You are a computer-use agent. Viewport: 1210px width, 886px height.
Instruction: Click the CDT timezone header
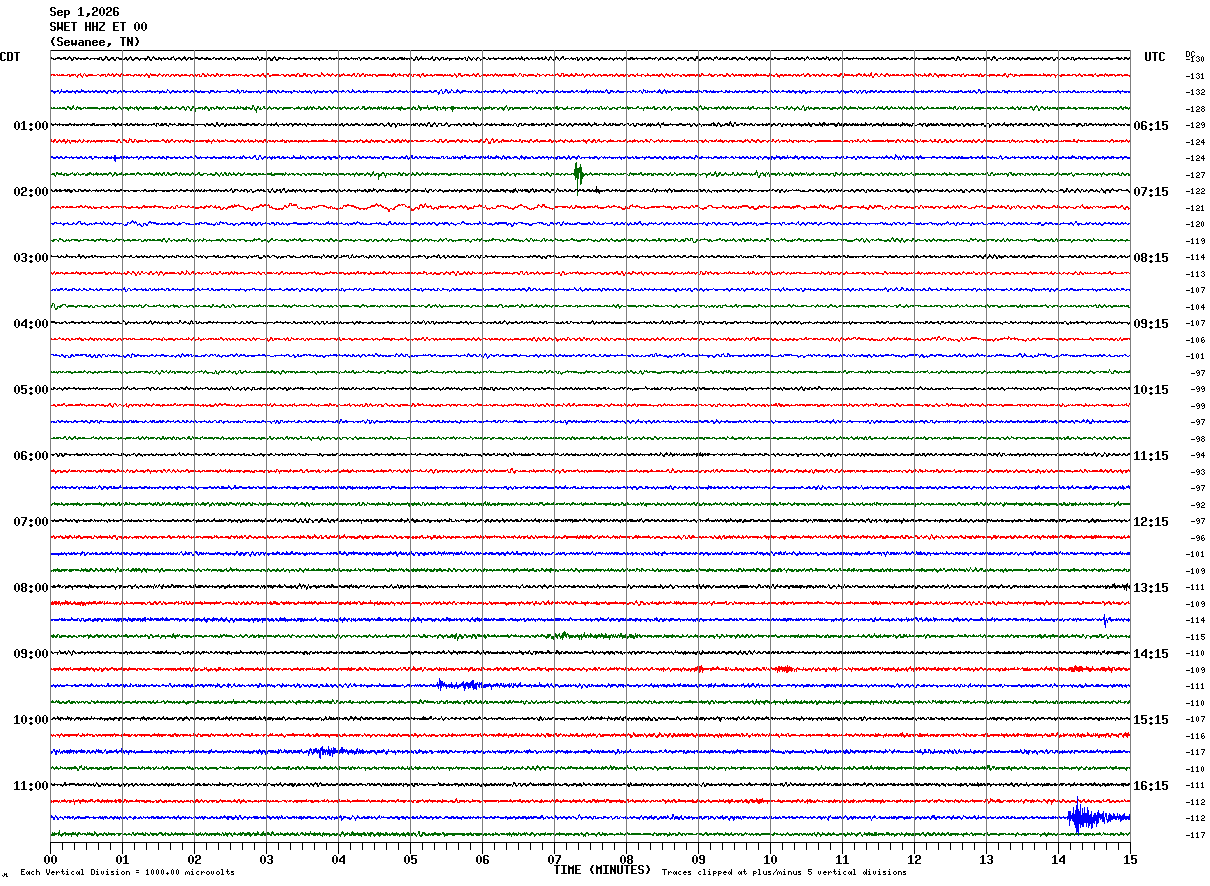10,57
